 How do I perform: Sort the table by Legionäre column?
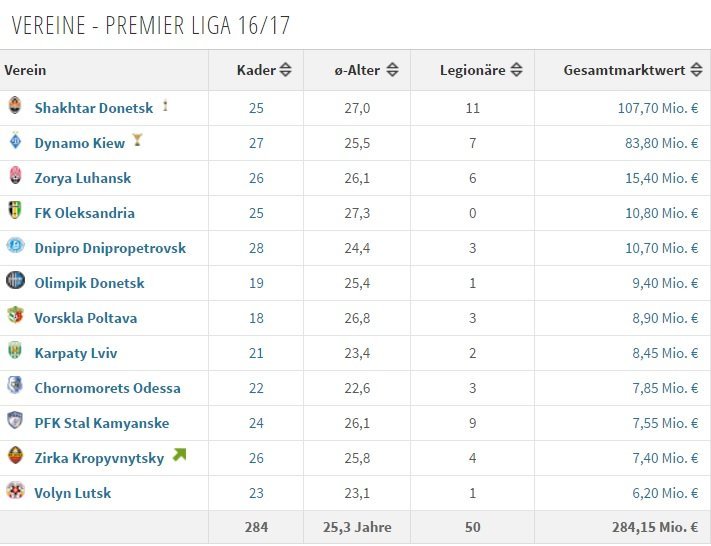coord(516,70)
